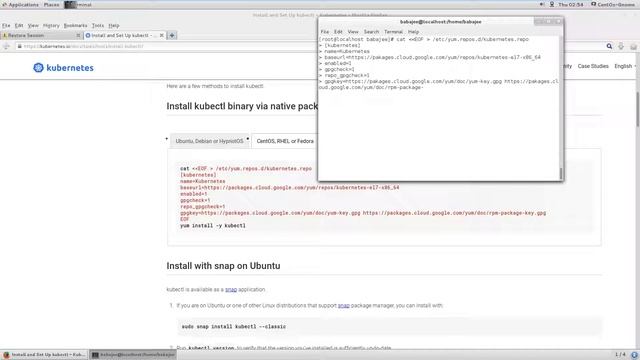Click the Firefox URL address field
Viewport: 640px width, 360px height.
[x=167, y=47]
